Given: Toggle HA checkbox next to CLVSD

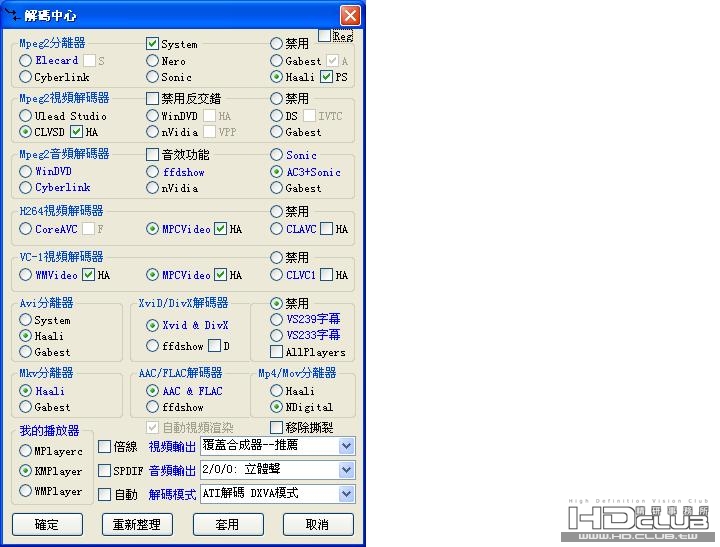Looking at the screenshot, I should point(77,132).
